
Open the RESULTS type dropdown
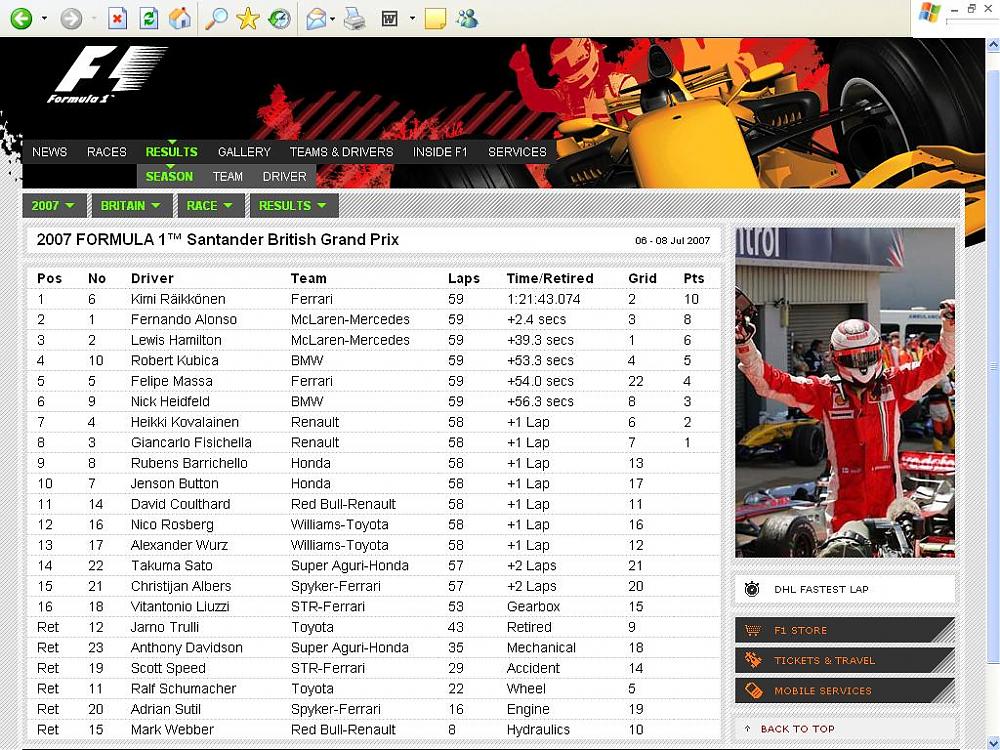coord(292,205)
